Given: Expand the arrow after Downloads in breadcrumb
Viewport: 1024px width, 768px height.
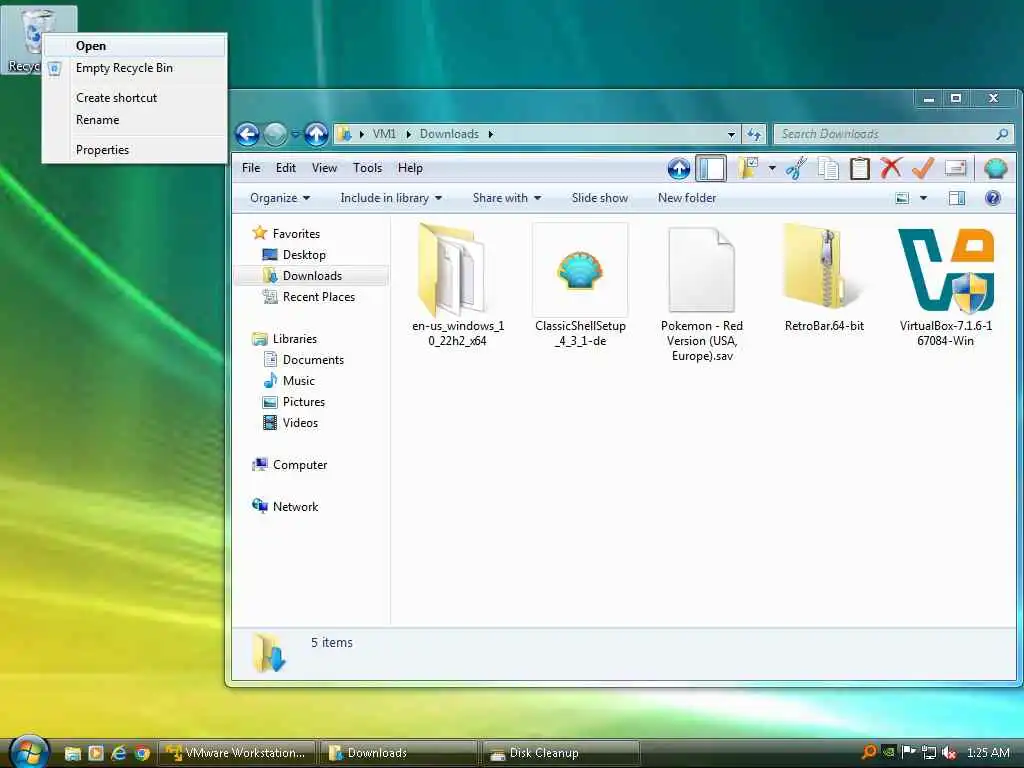Looking at the screenshot, I should [490, 135].
